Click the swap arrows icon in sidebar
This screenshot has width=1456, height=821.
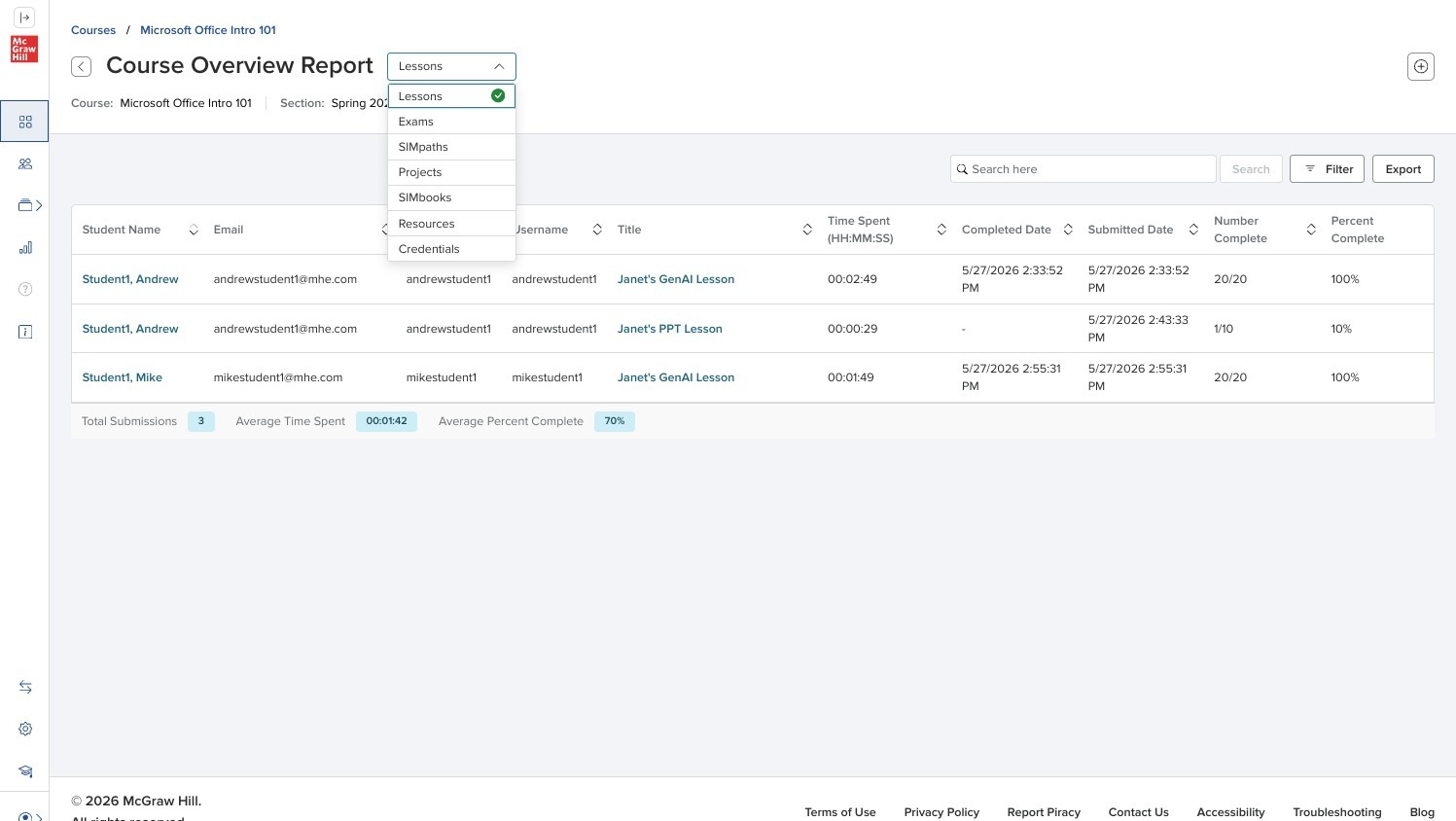click(25, 687)
